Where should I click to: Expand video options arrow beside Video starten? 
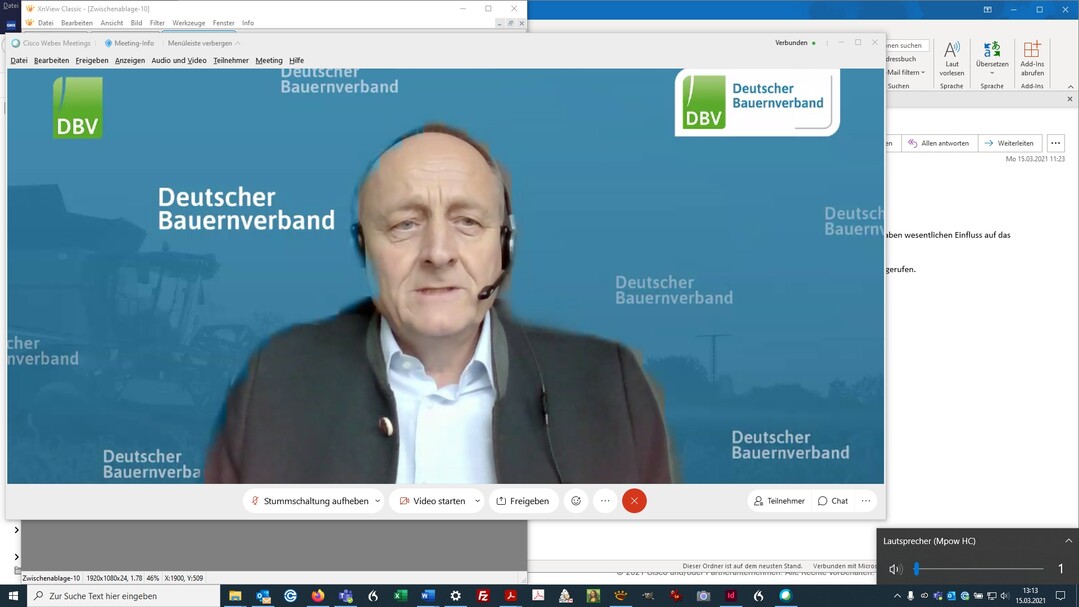(477, 501)
